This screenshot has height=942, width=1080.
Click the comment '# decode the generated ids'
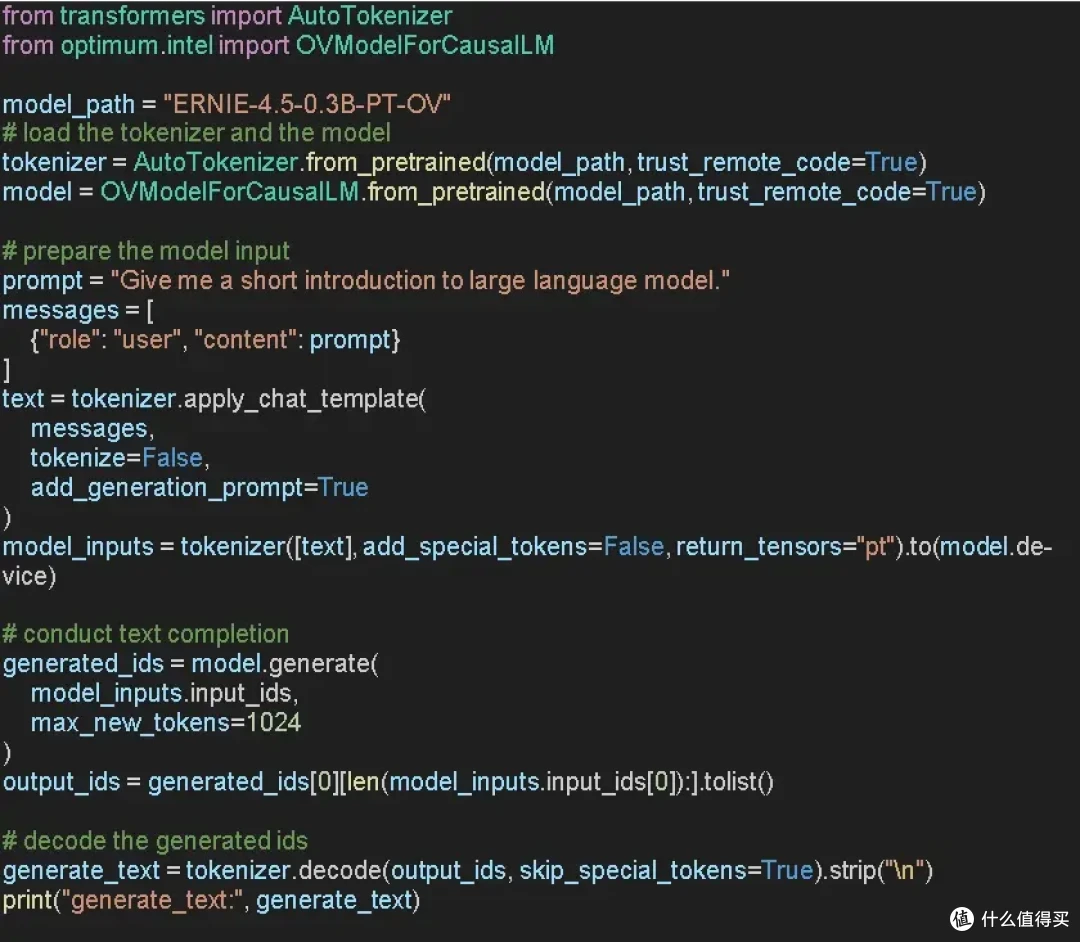tap(155, 841)
